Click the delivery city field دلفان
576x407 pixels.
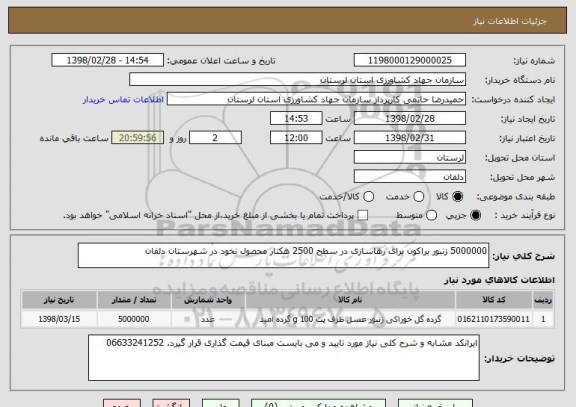point(410,177)
